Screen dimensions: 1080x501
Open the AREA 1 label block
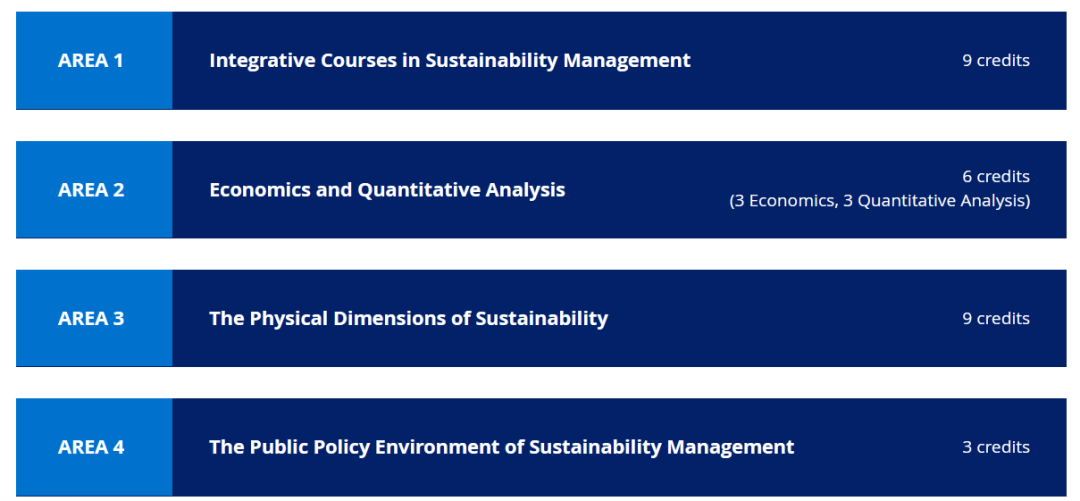tap(94, 61)
